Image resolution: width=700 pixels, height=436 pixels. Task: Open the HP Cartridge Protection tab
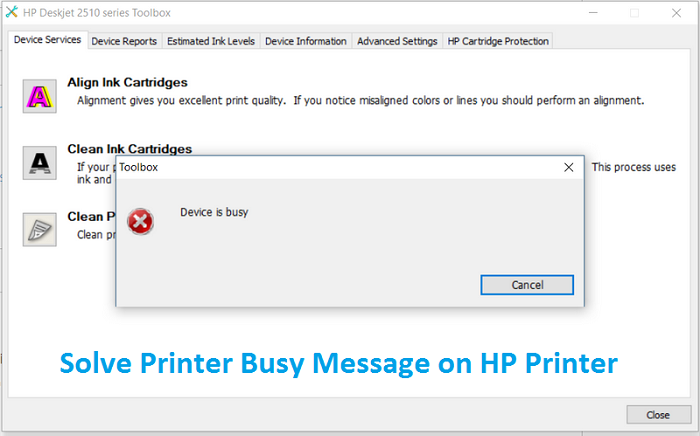498,41
